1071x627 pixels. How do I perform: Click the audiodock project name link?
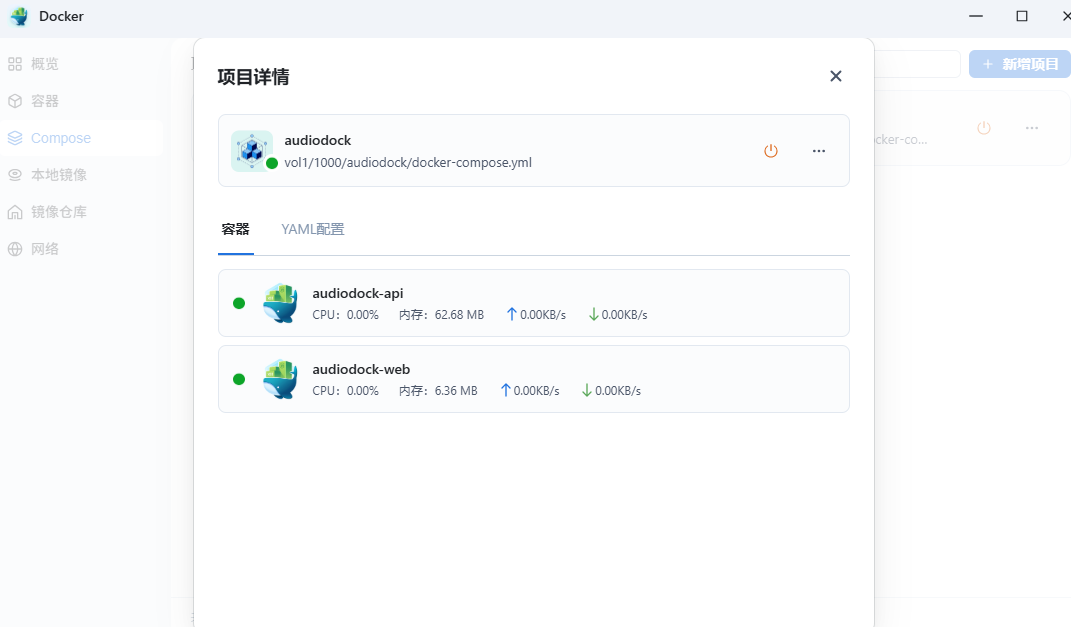pyautogui.click(x=317, y=140)
